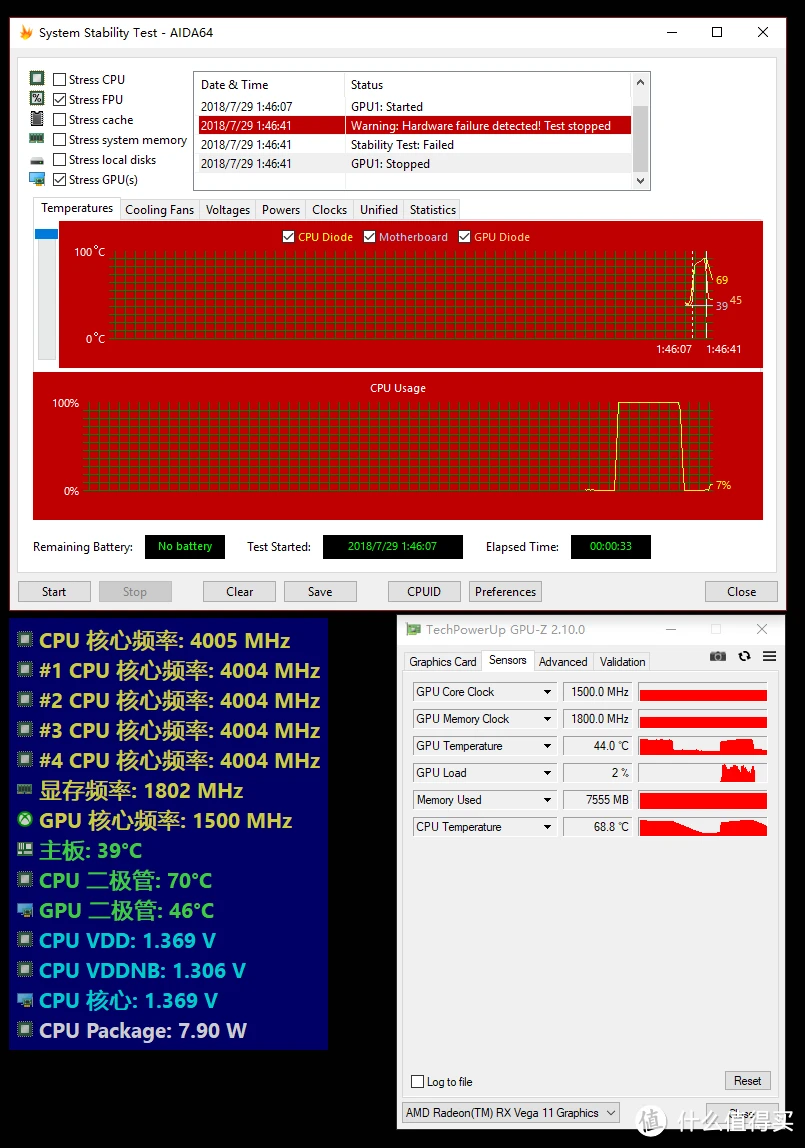This screenshot has height=1148, width=805.
Task: Click the memory icon next to 显存频率
Action: 25,789
